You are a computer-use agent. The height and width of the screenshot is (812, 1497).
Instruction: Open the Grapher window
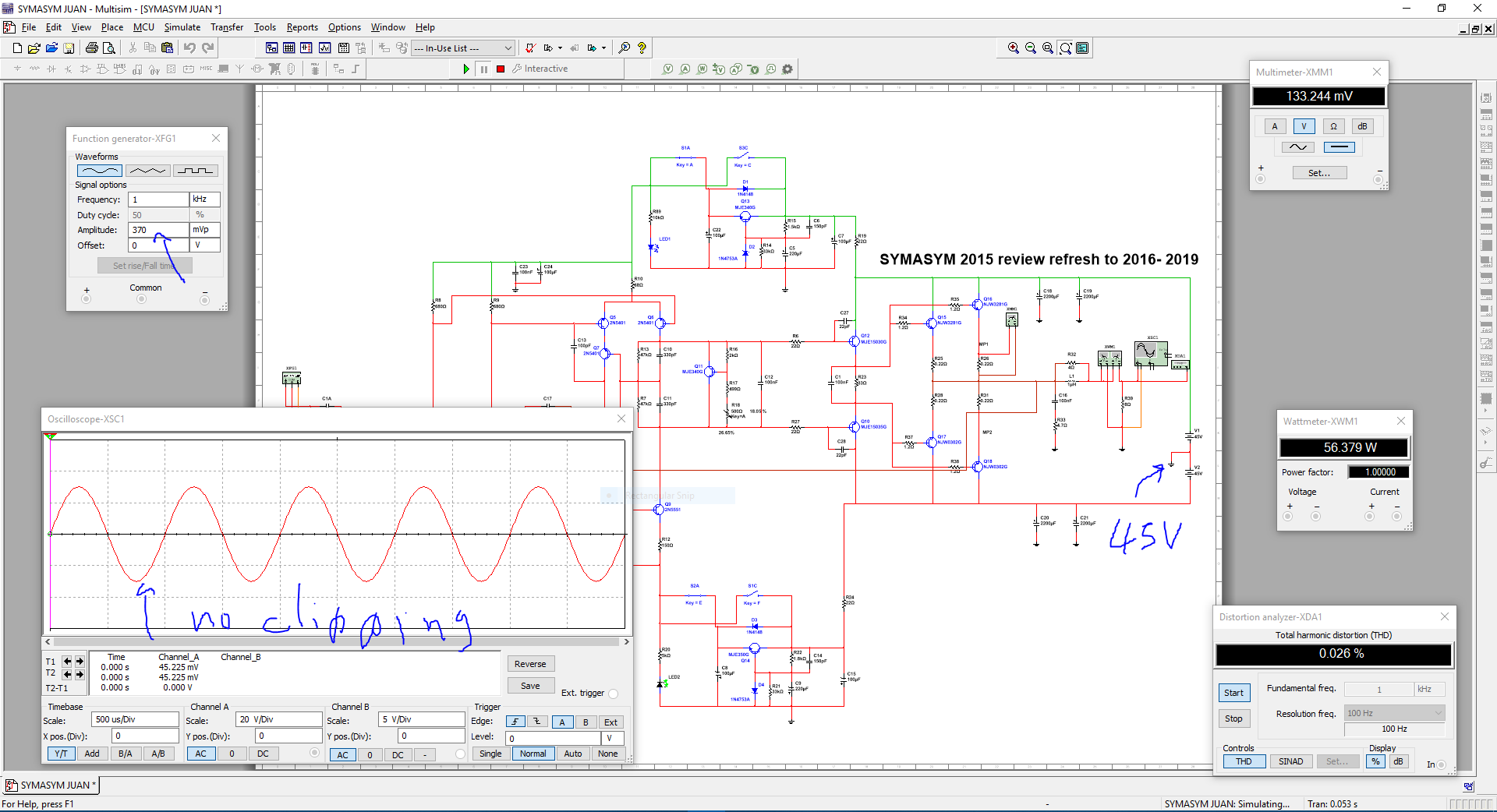click(x=324, y=48)
